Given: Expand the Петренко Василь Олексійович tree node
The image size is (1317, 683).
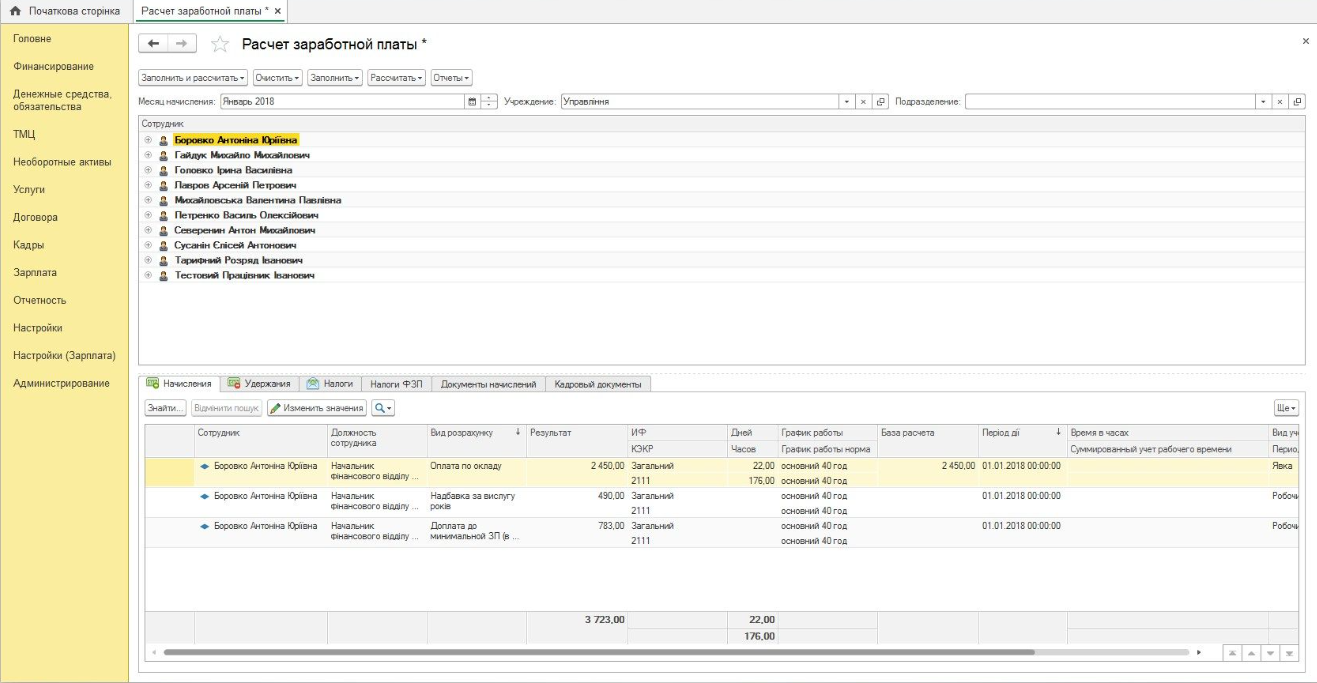Looking at the screenshot, I should click(x=149, y=215).
